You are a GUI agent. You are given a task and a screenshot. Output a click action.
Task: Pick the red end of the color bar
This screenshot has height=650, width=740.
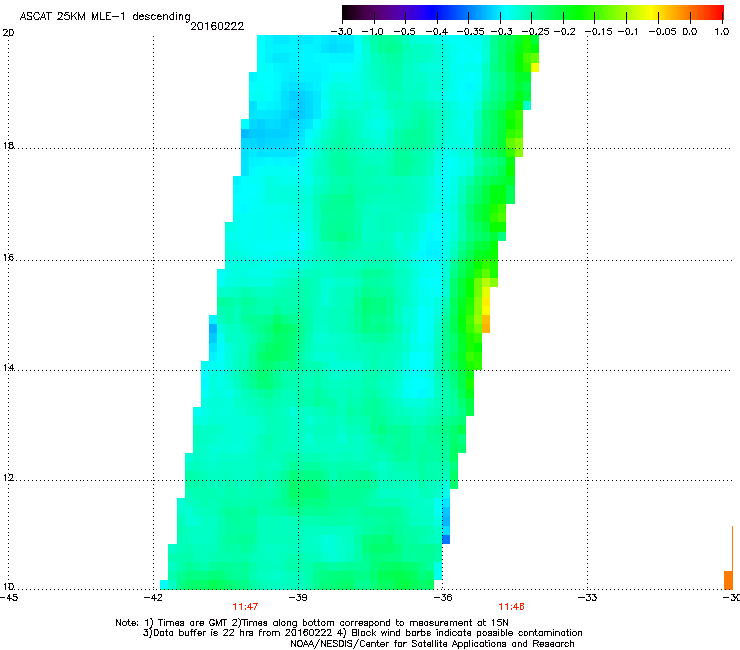(x=717, y=12)
